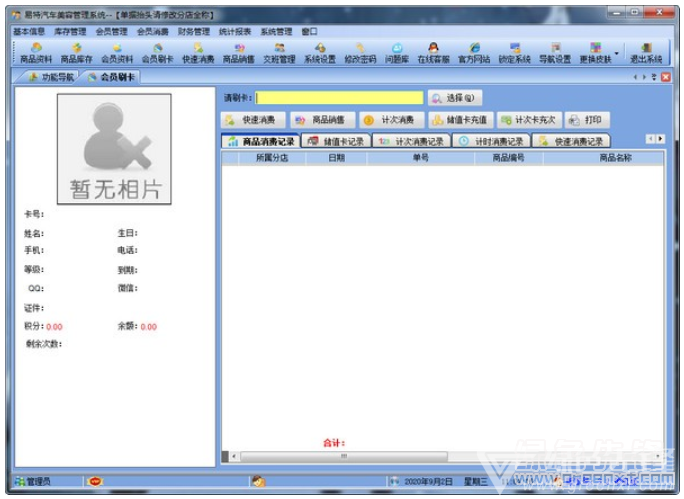Click the 计次卡充次 button

[529, 120]
